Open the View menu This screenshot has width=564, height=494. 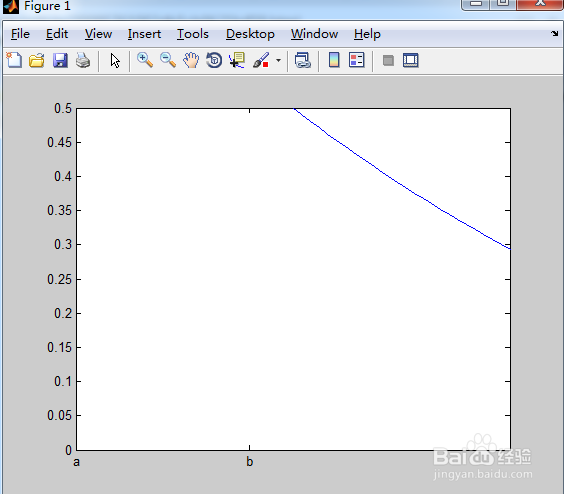pos(98,34)
